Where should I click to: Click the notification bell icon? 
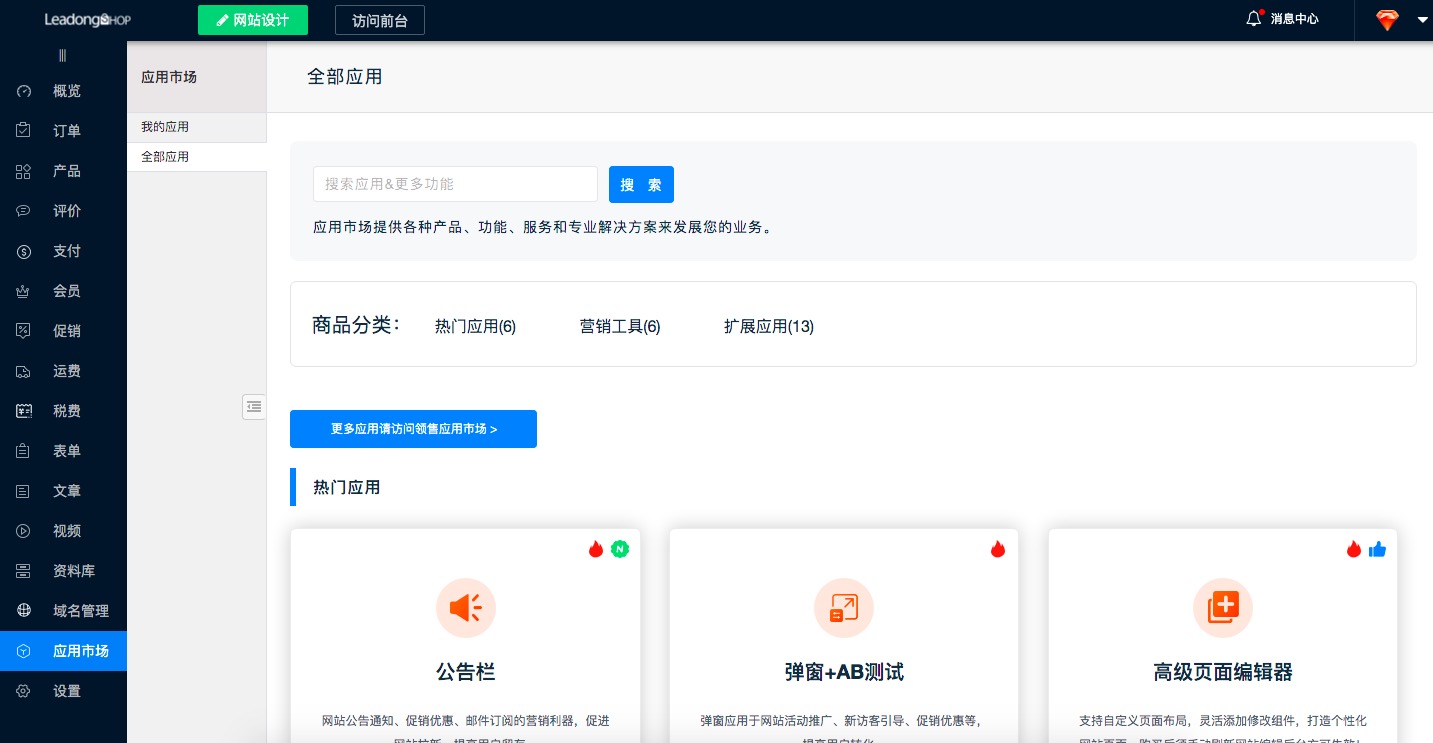coord(1254,19)
